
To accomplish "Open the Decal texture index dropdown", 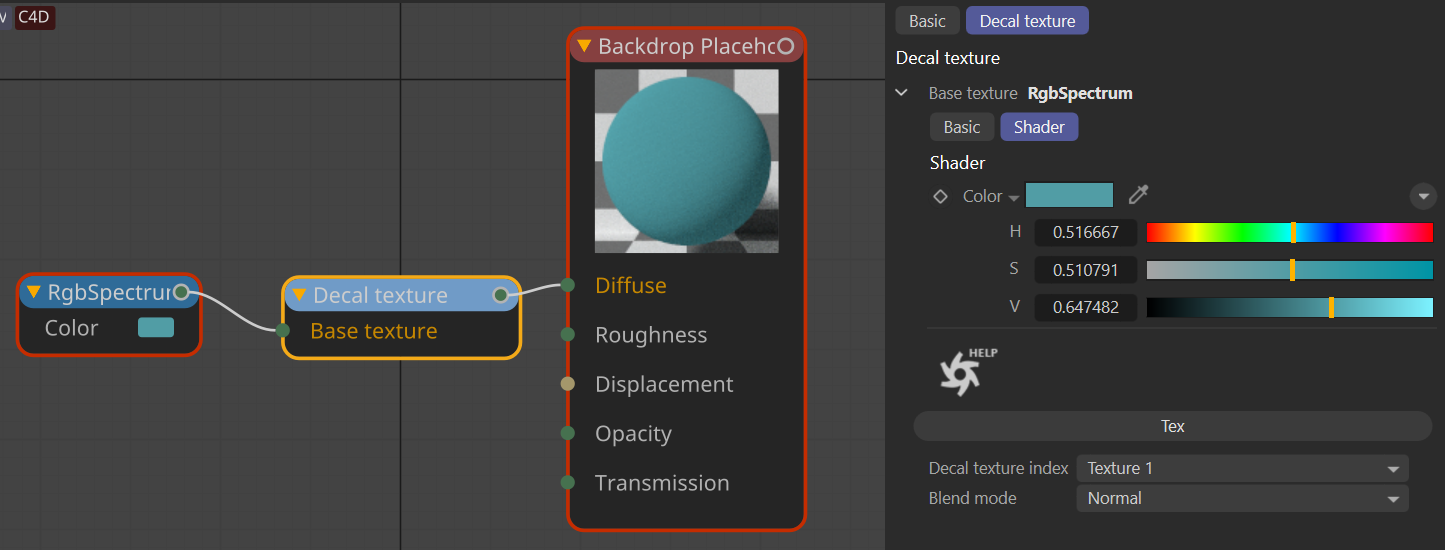I will (x=1242, y=468).
